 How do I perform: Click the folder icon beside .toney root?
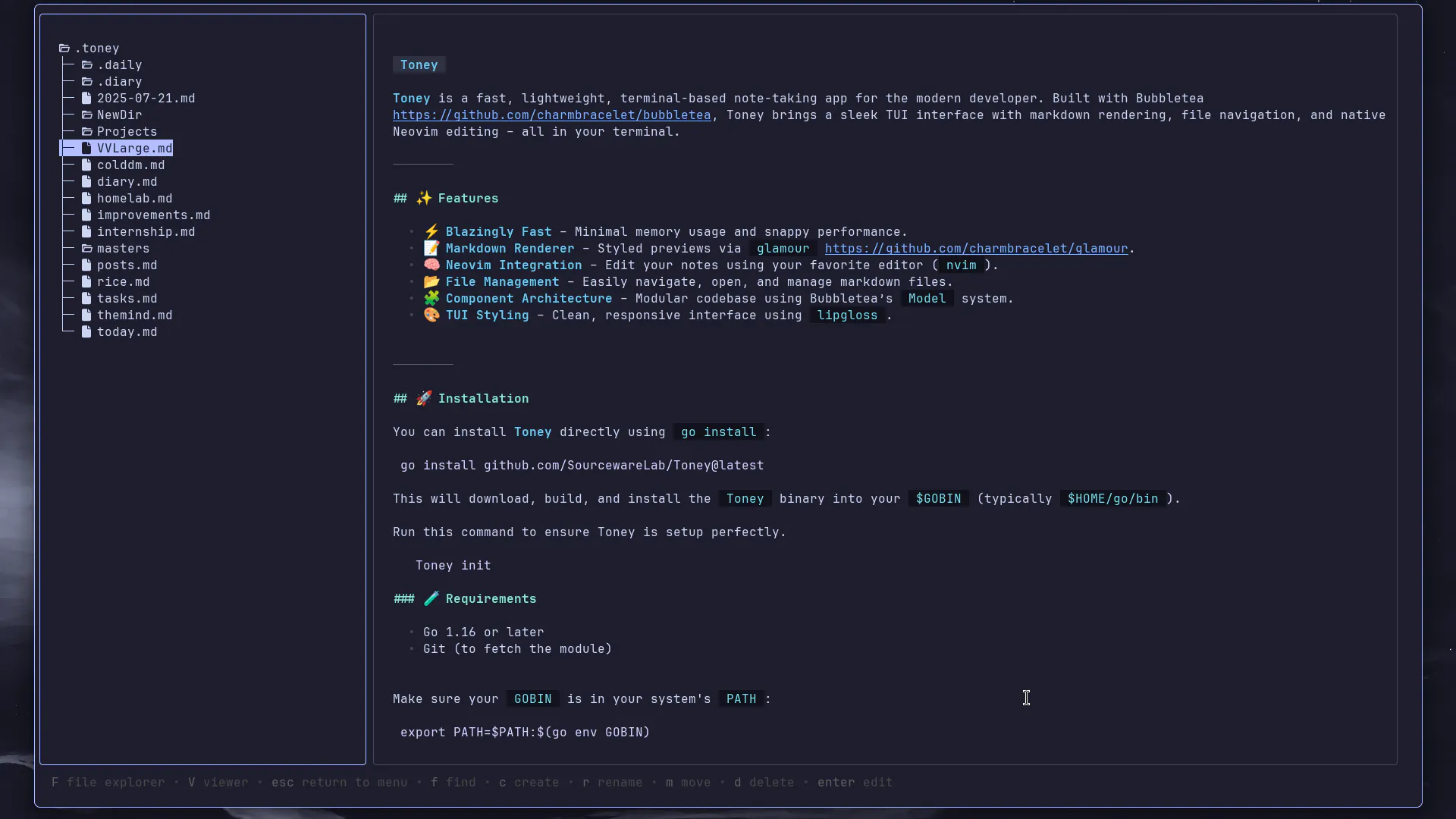click(64, 49)
